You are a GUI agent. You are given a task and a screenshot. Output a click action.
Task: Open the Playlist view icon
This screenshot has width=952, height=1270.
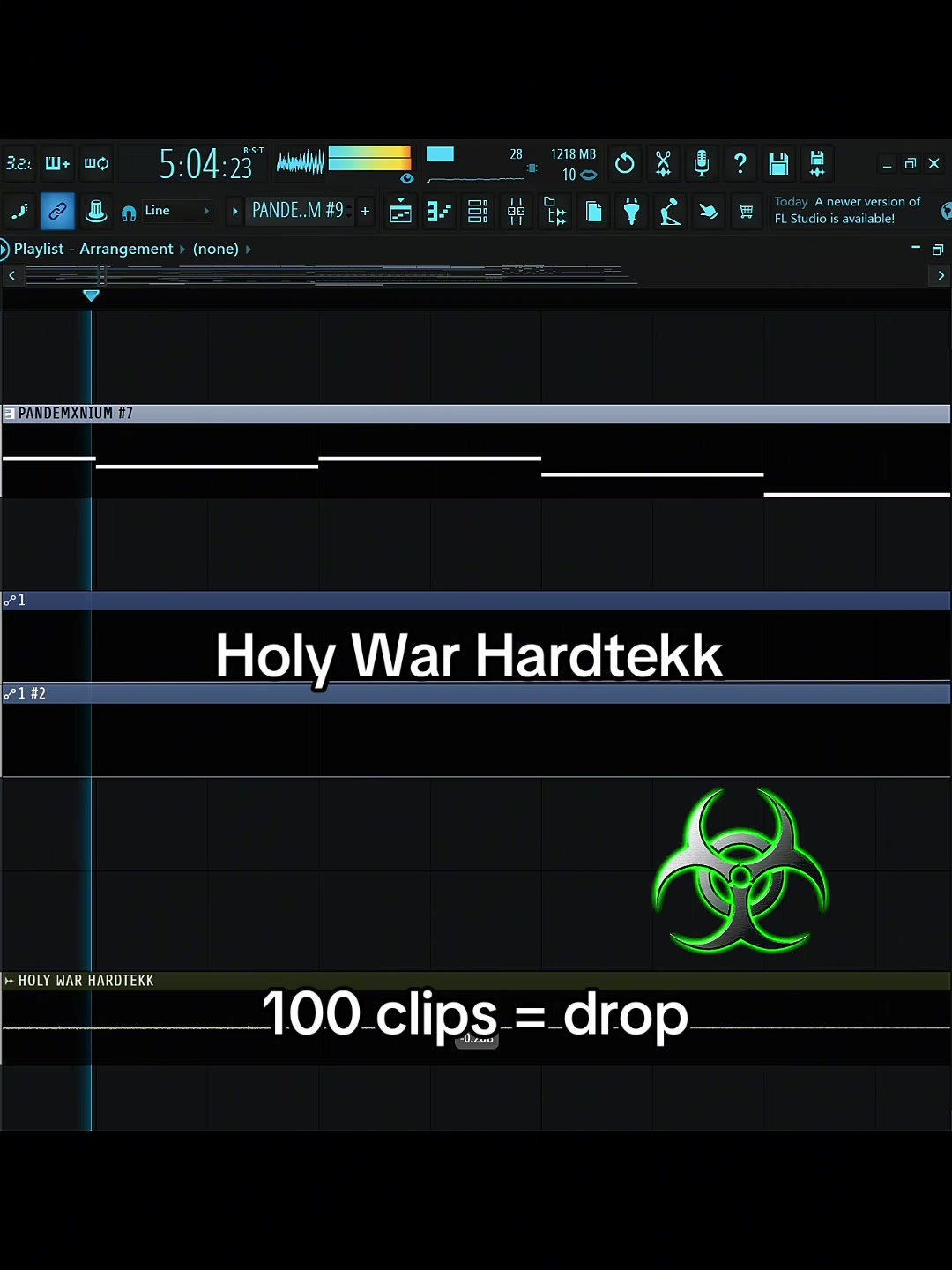coord(401,212)
